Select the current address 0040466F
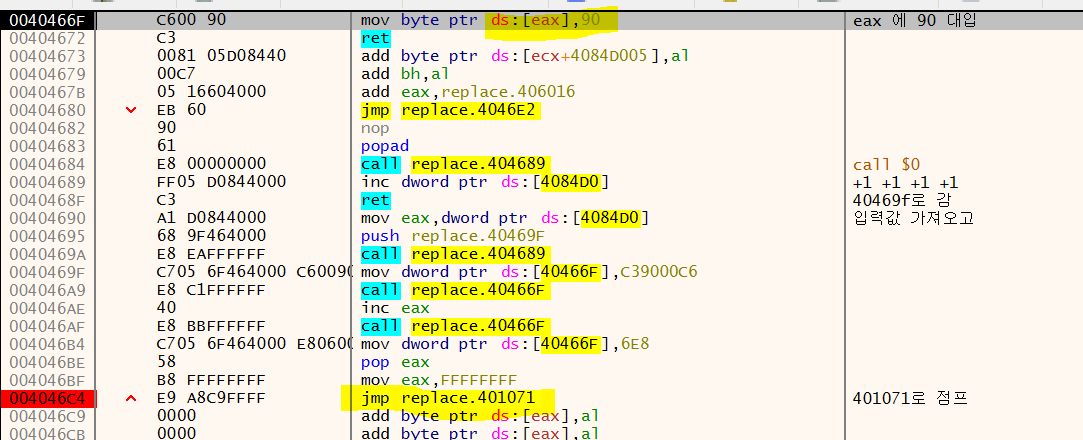The height and width of the screenshot is (440, 1083). [x=48, y=20]
